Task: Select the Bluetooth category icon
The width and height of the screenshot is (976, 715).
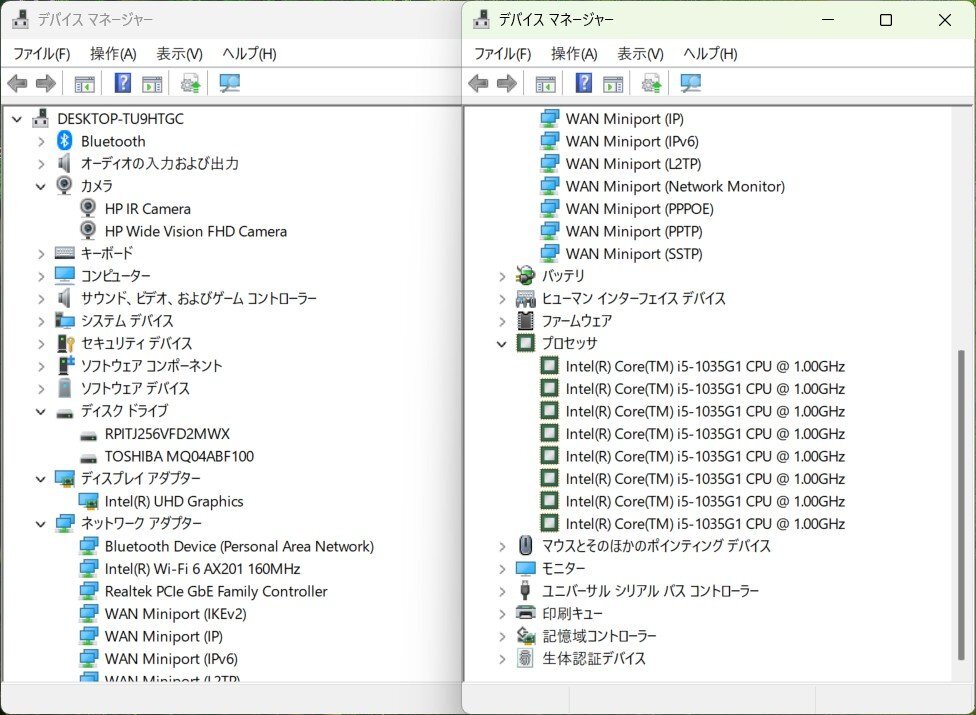Action: click(65, 141)
